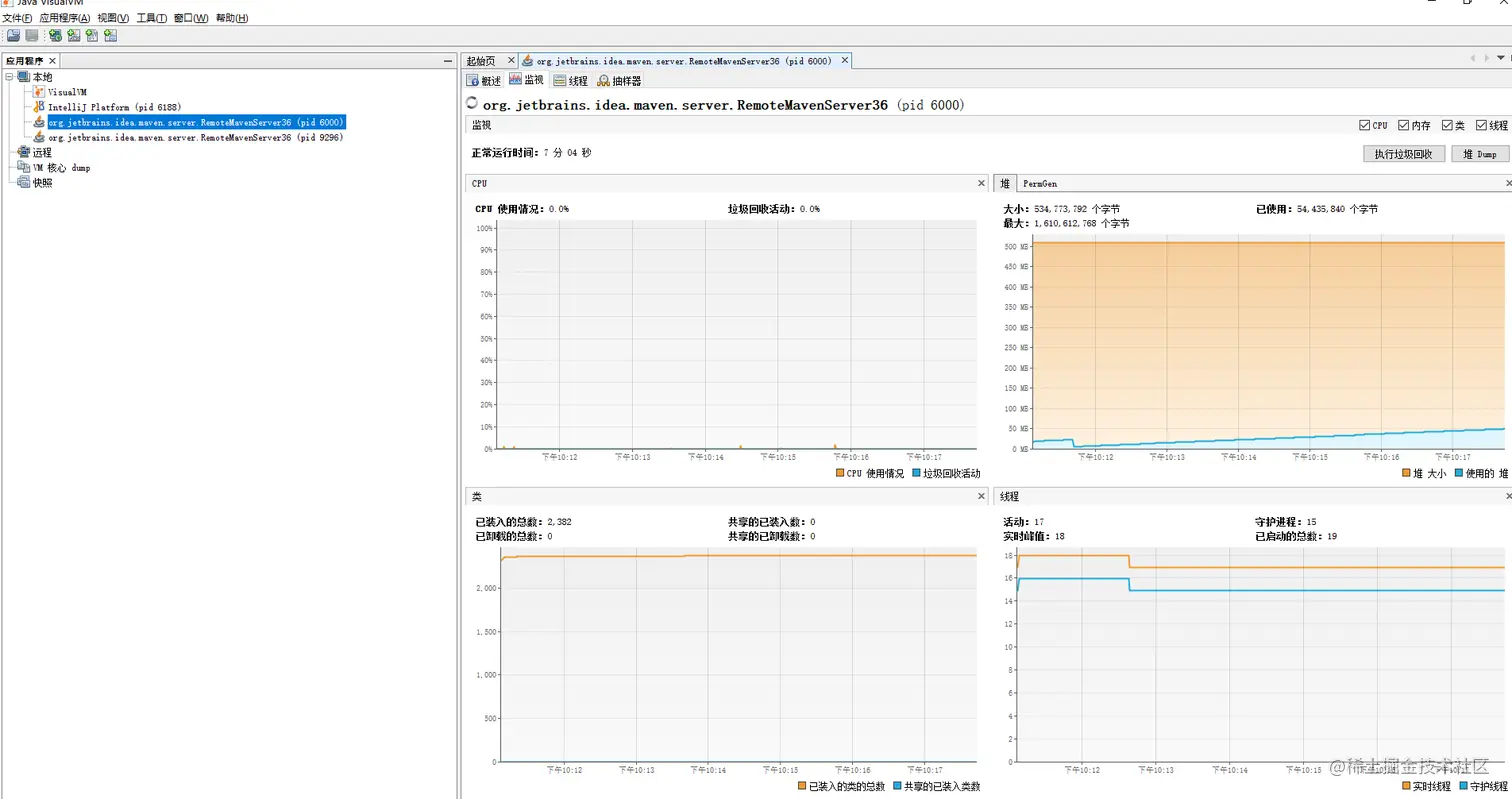Image resolution: width=1512 pixels, height=799 pixels.
Task: Click the 执行垃圾回收 button
Action: pos(1402,153)
